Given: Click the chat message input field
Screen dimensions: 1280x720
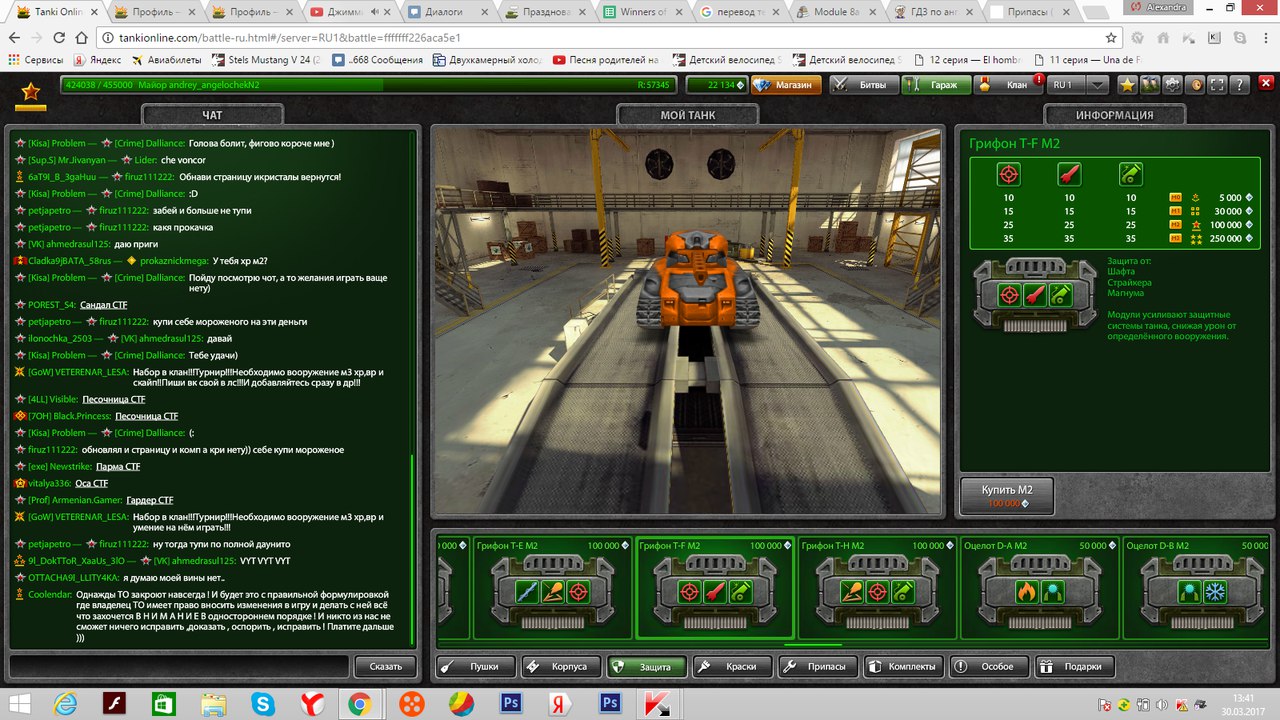Looking at the screenshot, I should [180, 666].
